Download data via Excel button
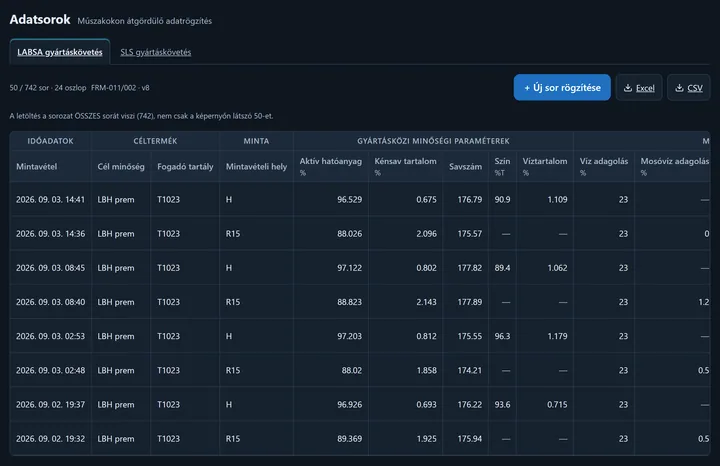The image size is (720, 466). [x=639, y=88]
